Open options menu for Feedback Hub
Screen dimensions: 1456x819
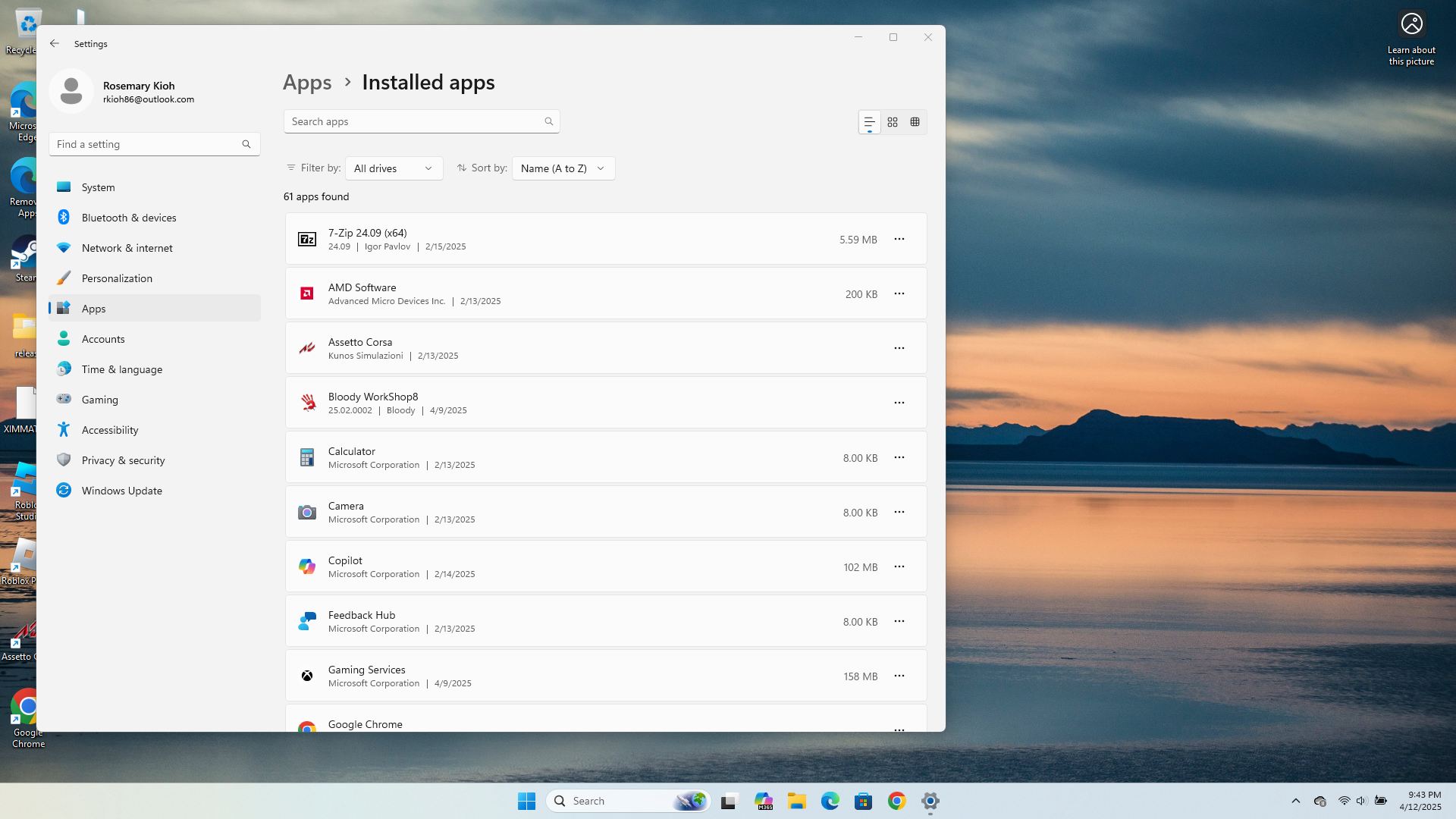[x=899, y=621]
